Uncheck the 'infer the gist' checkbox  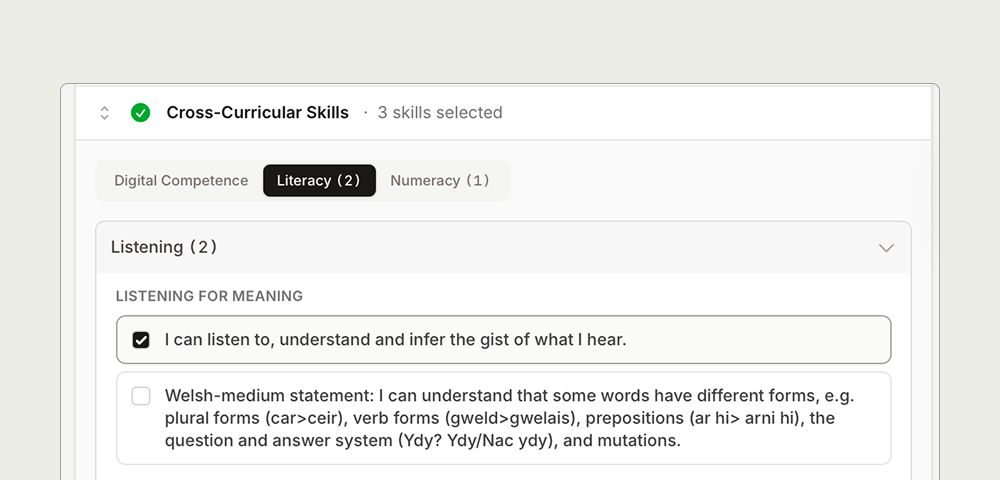(141, 340)
